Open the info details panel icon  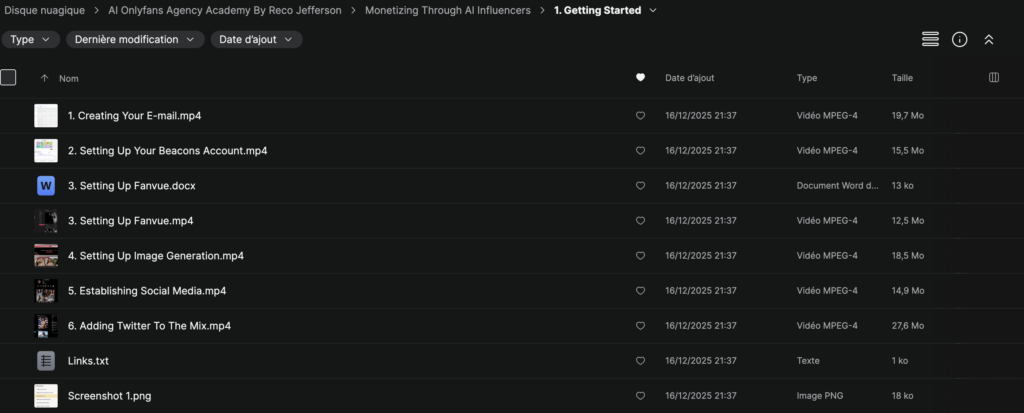coord(959,39)
